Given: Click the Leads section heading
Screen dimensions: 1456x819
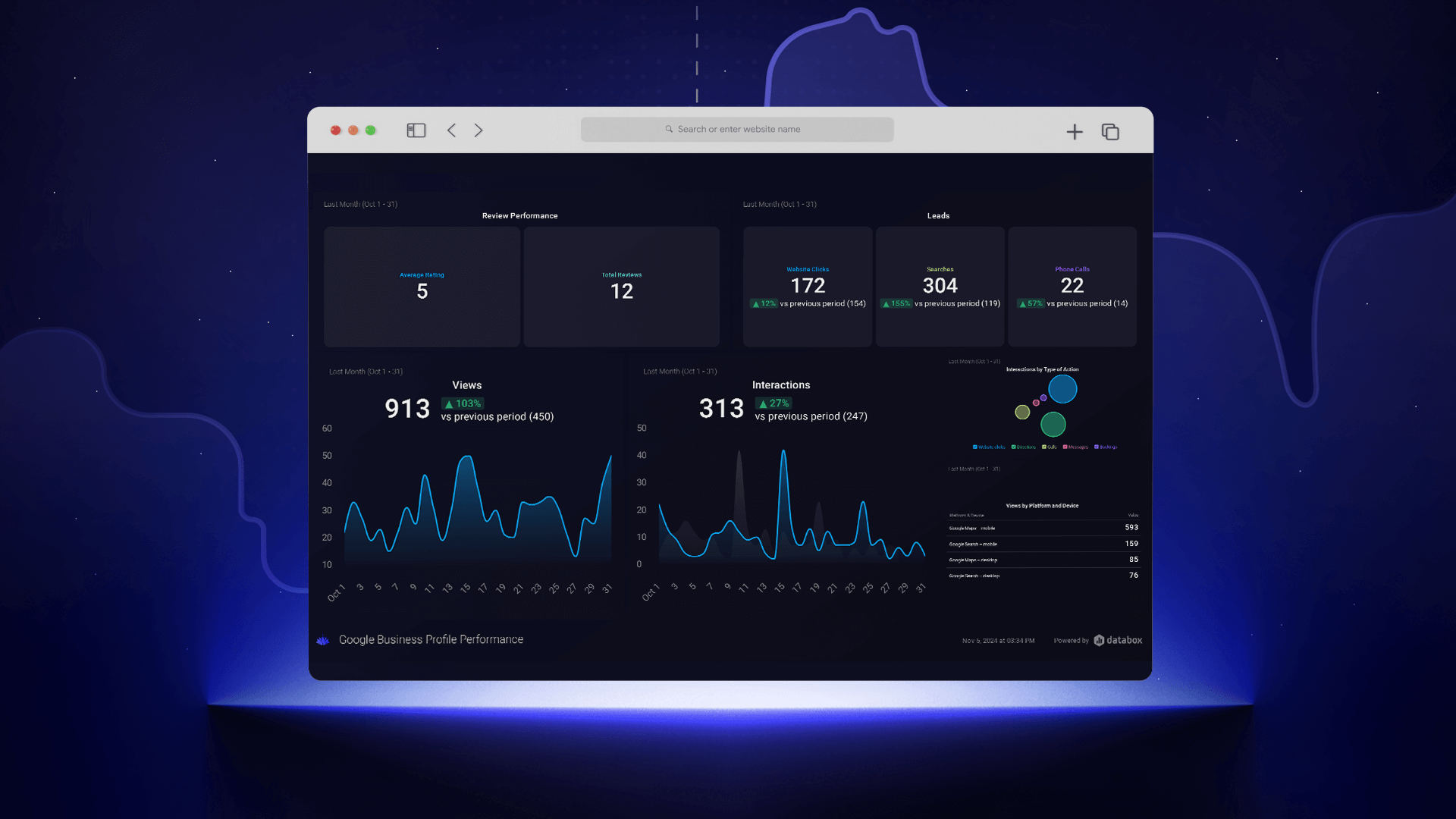Looking at the screenshot, I should [x=938, y=216].
